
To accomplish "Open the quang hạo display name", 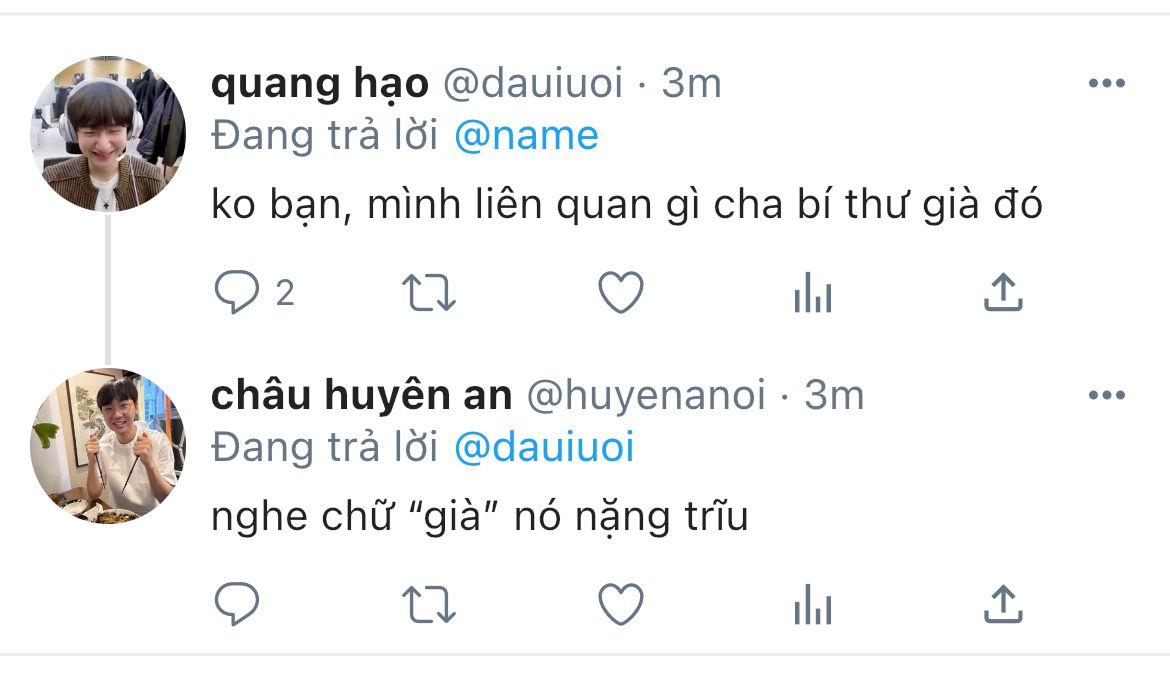I will [320, 84].
